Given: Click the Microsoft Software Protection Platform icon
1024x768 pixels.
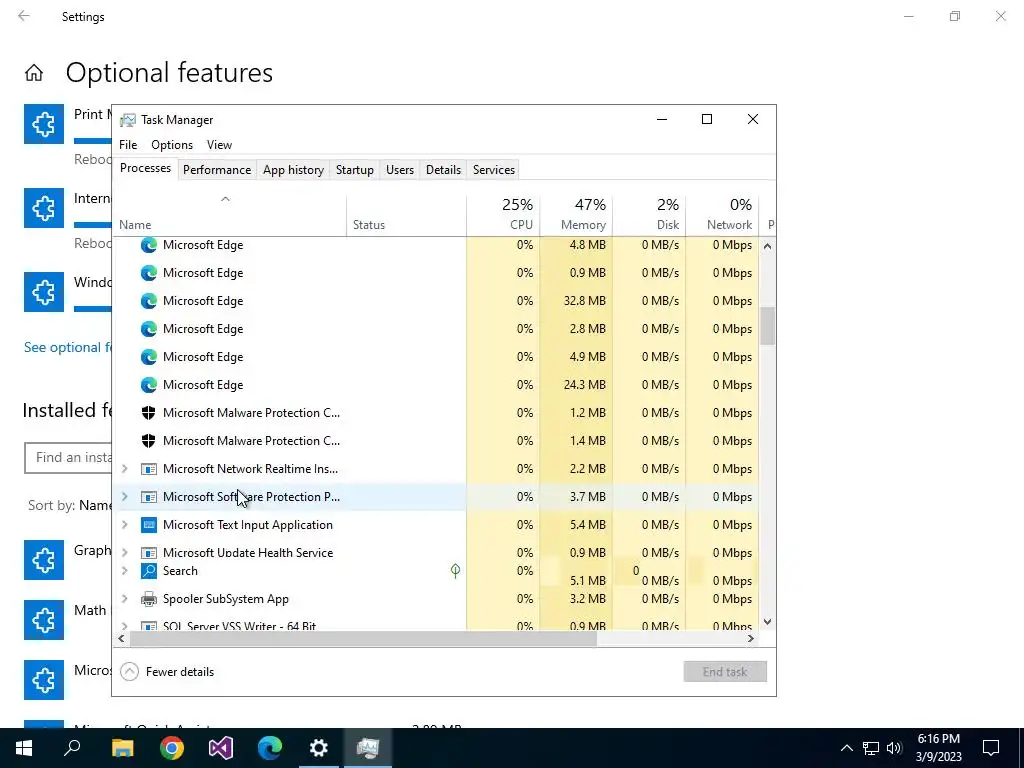Looking at the screenshot, I should pyautogui.click(x=149, y=497).
